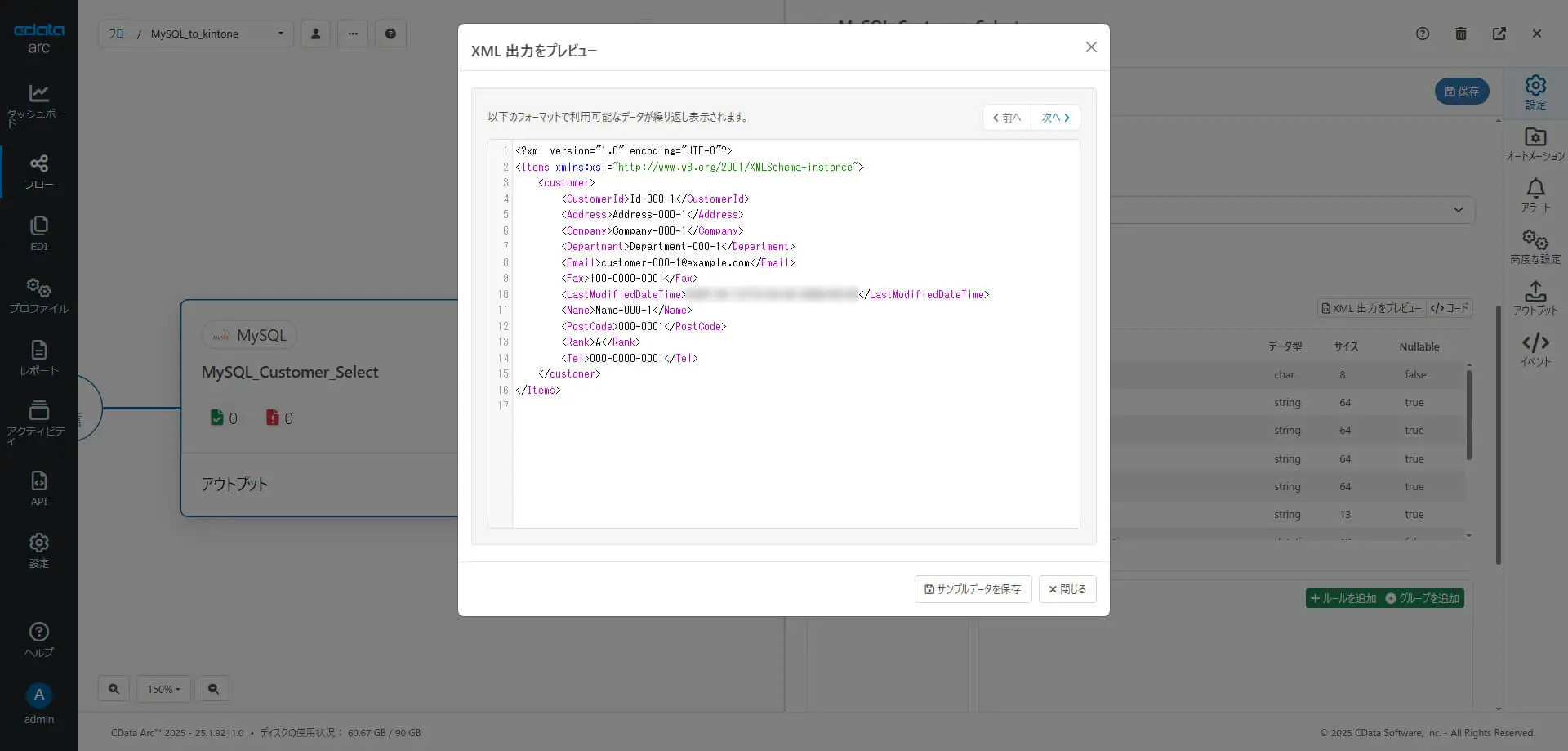1568x751 pixels.
Task: Click the connector help circle icon
Action: click(x=1423, y=34)
